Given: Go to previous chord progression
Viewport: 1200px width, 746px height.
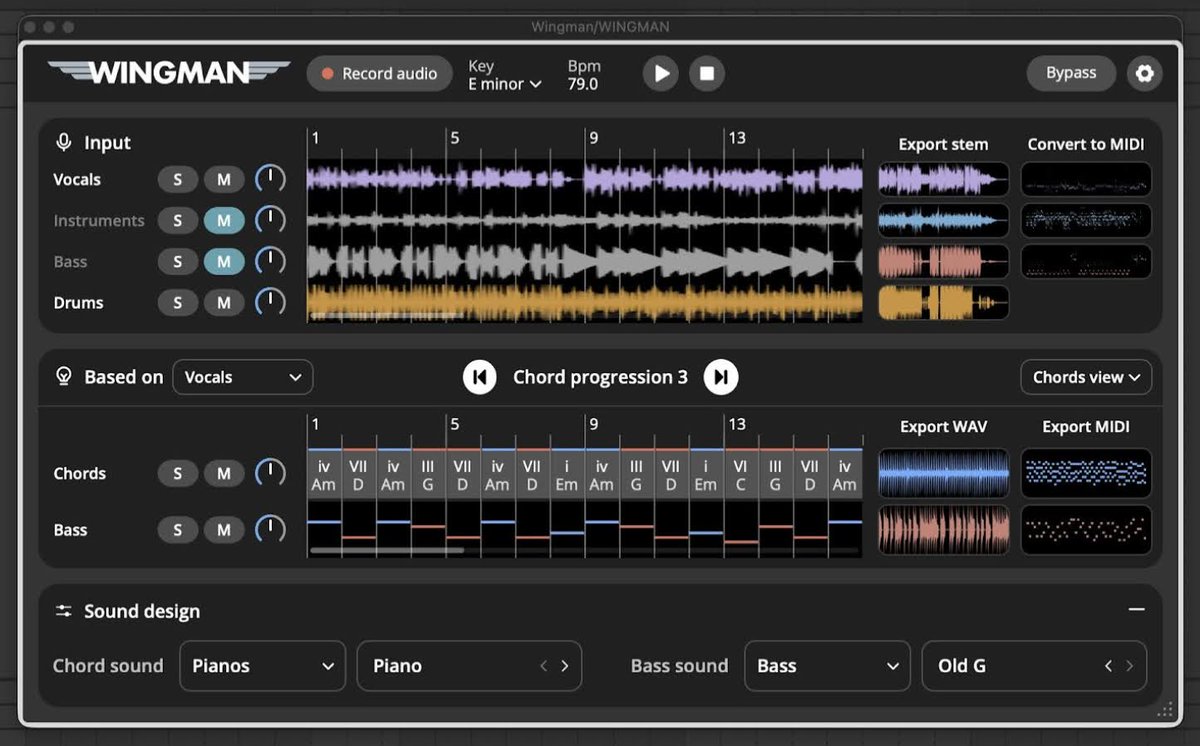Looking at the screenshot, I should (480, 377).
